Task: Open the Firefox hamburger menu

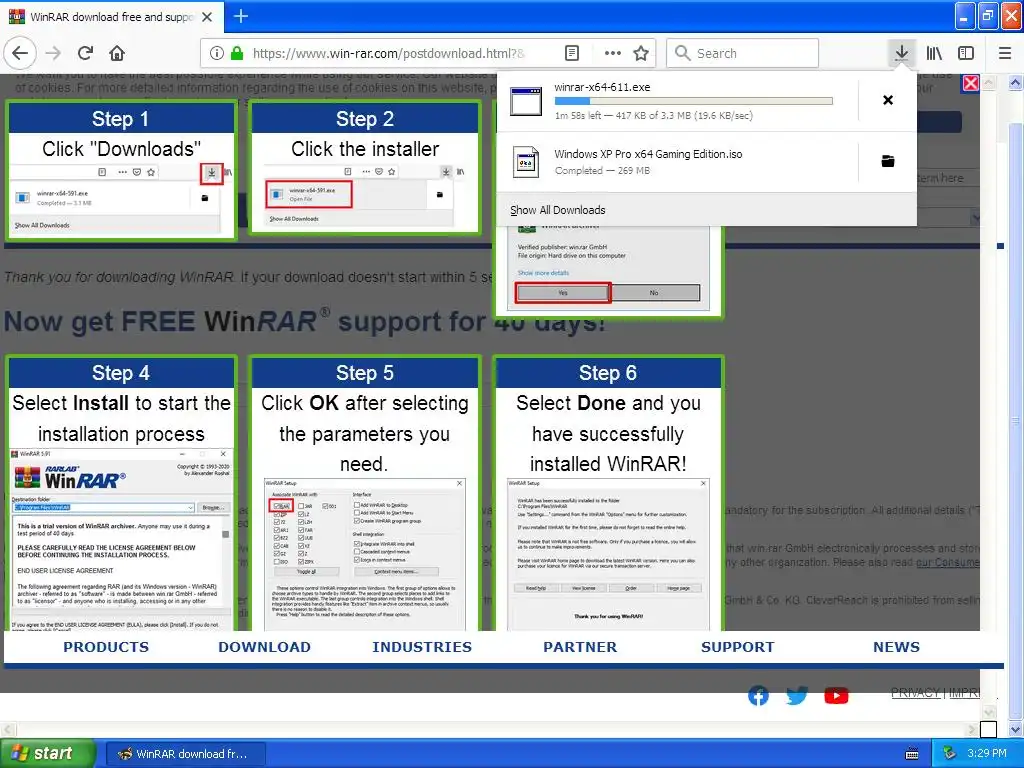Action: (1005, 53)
